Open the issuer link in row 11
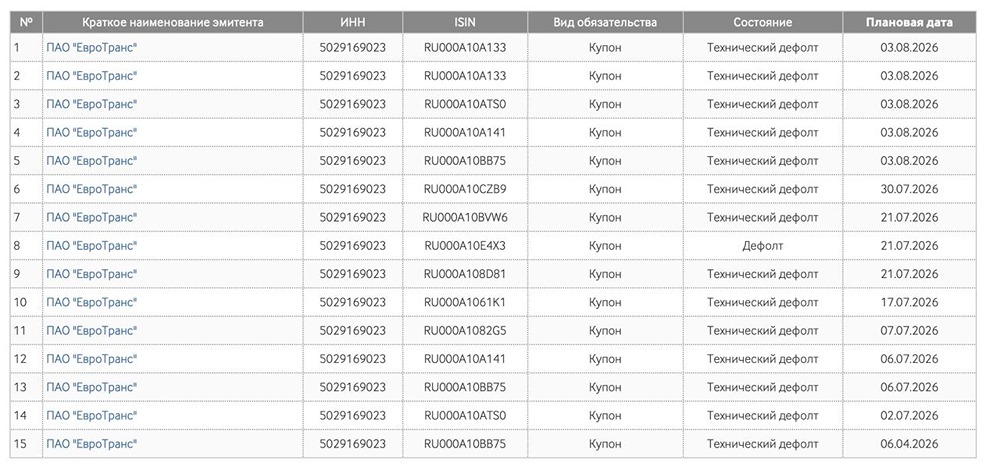This screenshot has height=470, width=1000. coord(91,330)
